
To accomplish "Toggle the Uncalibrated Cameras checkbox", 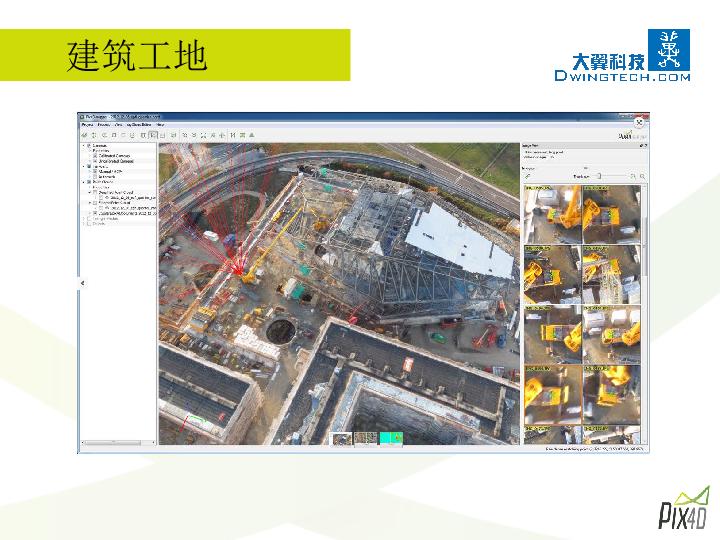I will (95, 161).
